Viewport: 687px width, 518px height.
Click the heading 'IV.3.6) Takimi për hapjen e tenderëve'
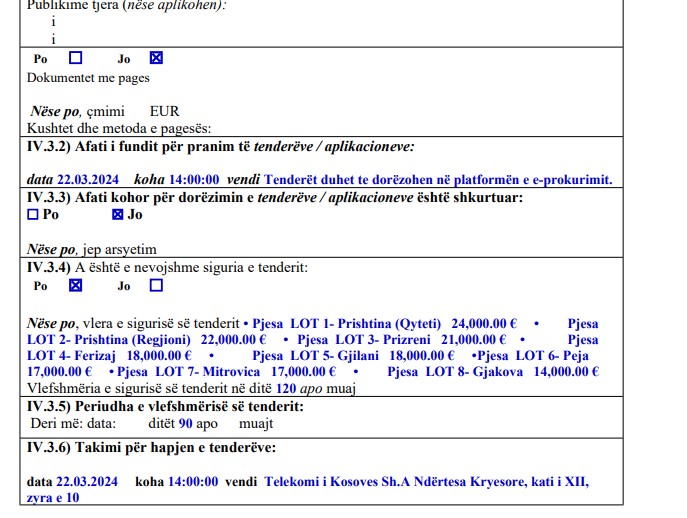coord(152,447)
